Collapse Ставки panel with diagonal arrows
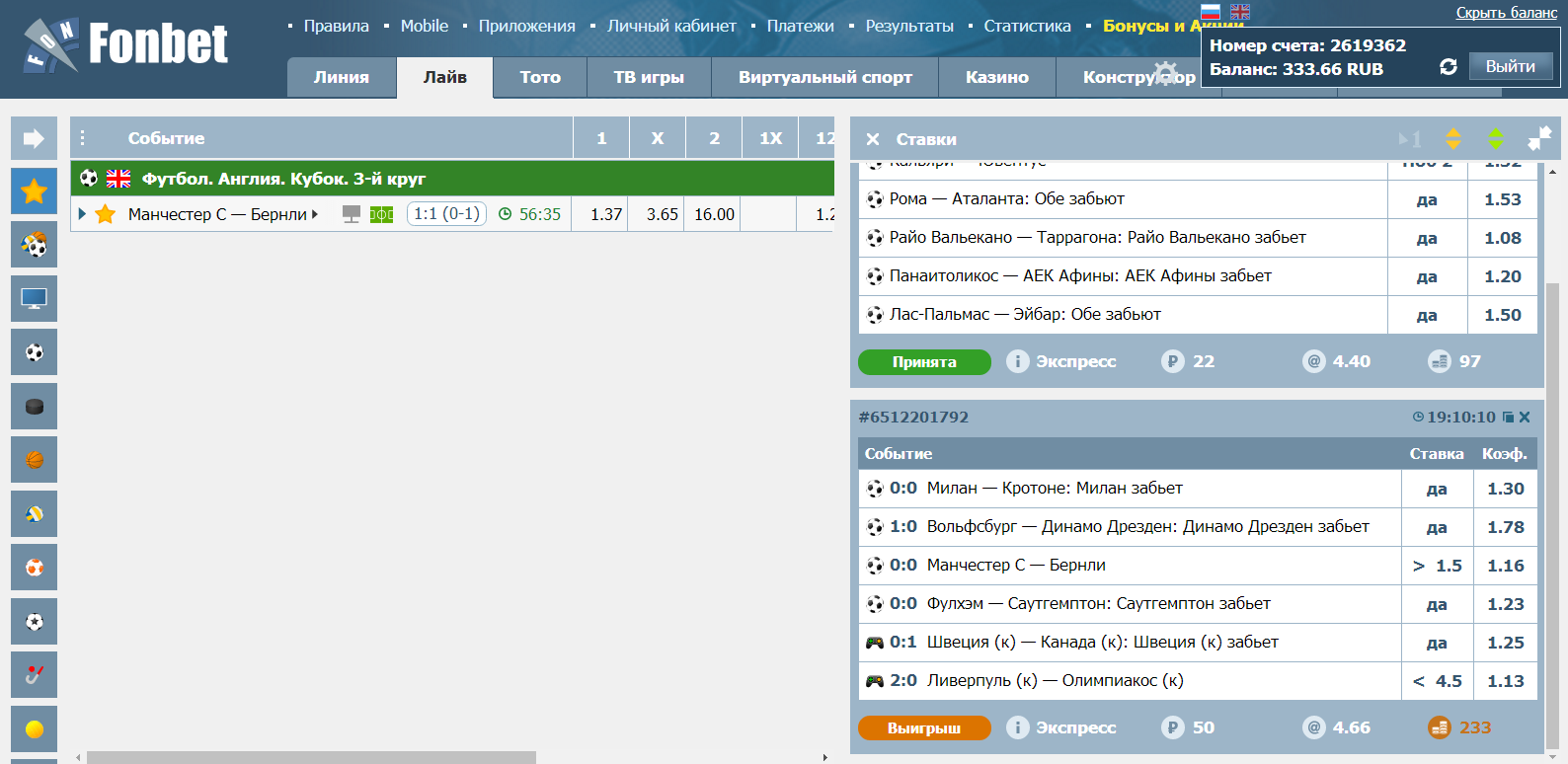The height and width of the screenshot is (764, 1568). pyautogui.click(x=1539, y=139)
